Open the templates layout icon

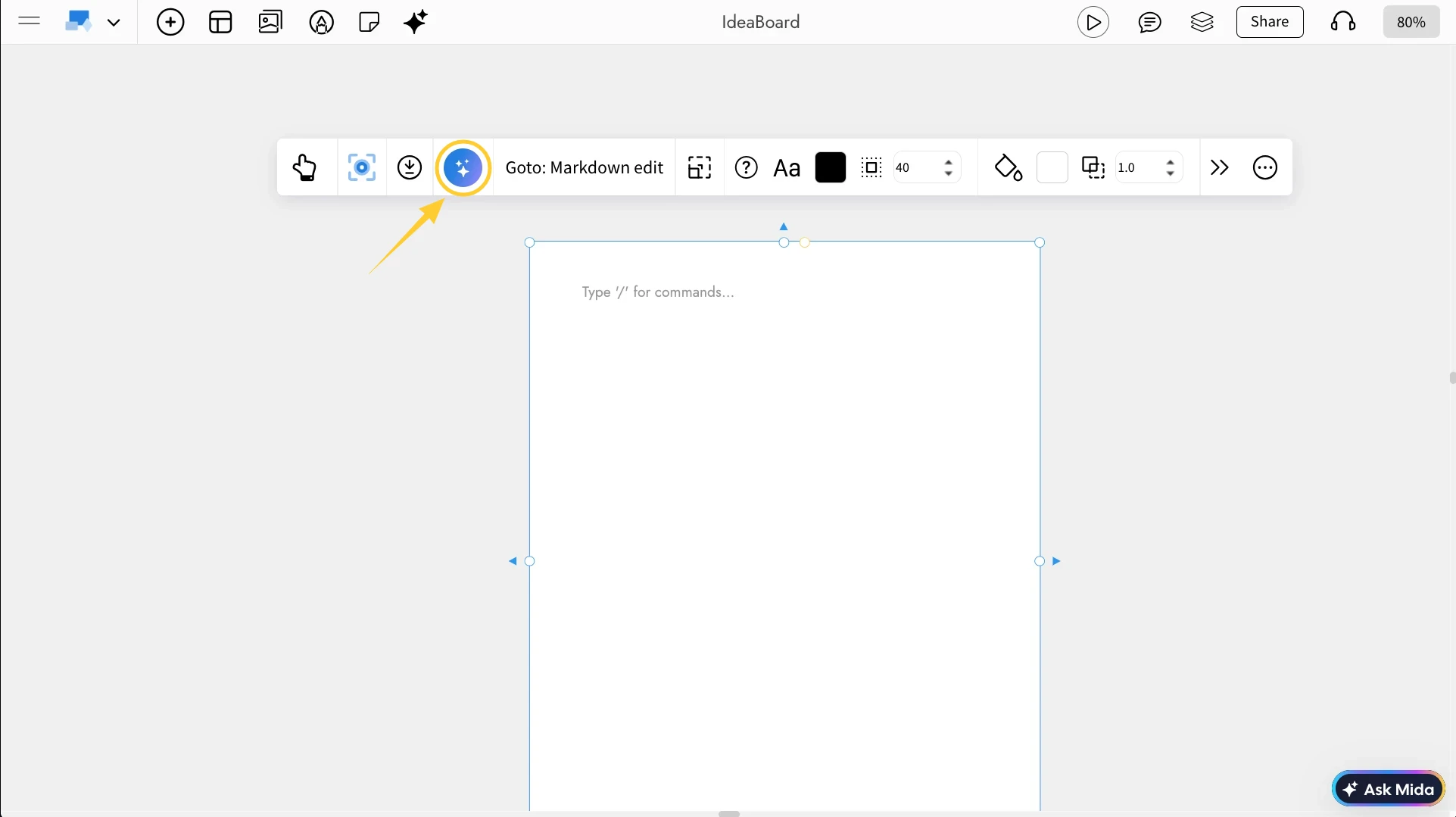[x=220, y=21]
